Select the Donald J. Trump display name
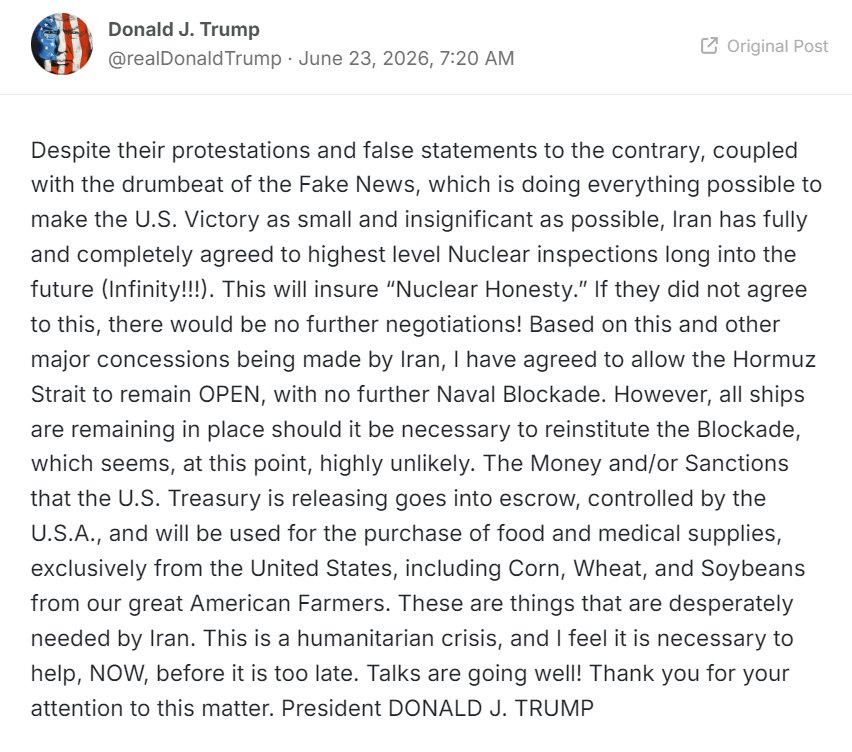The width and height of the screenshot is (852, 752). [x=184, y=29]
